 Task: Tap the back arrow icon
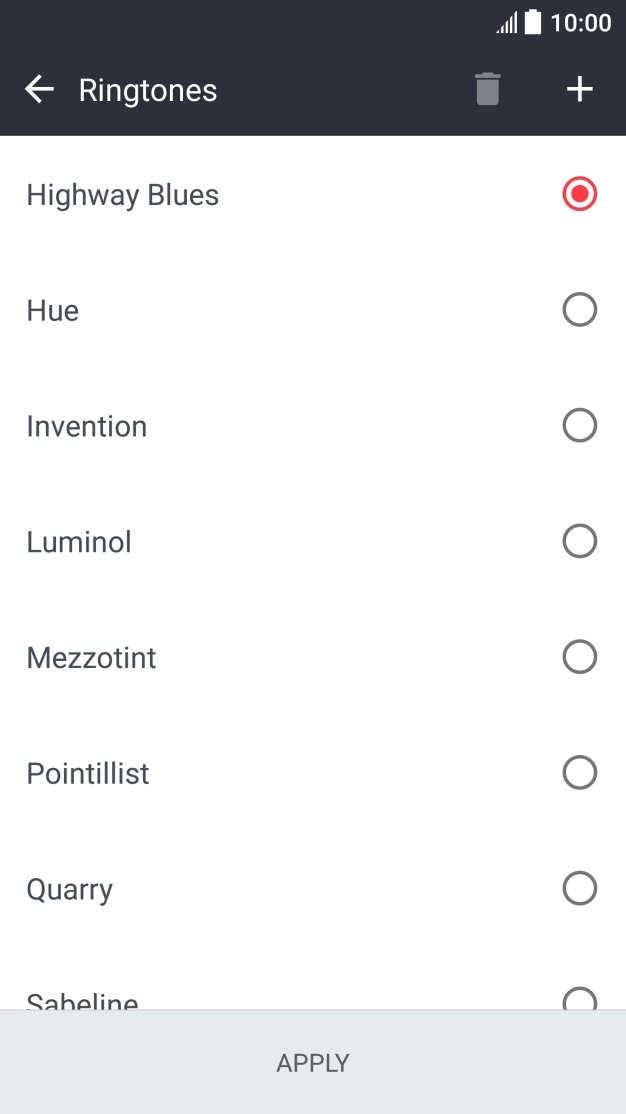click(39, 90)
